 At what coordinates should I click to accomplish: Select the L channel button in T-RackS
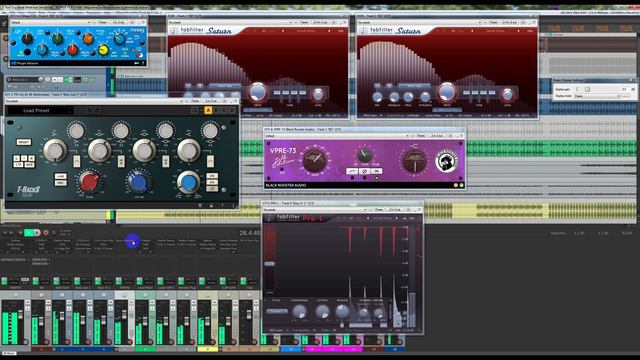click(17, 158)
